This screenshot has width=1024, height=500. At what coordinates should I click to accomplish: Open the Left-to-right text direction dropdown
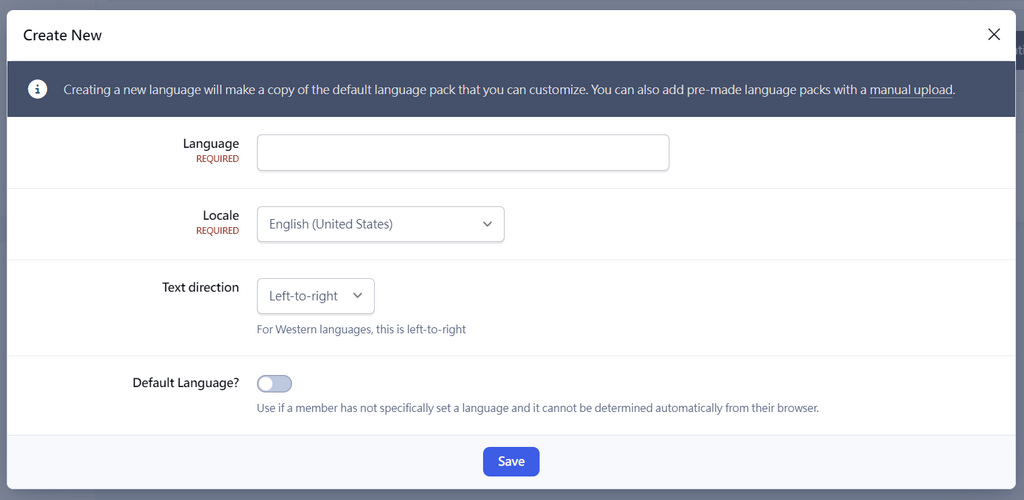pyautogui.click(x=315, y=296)
